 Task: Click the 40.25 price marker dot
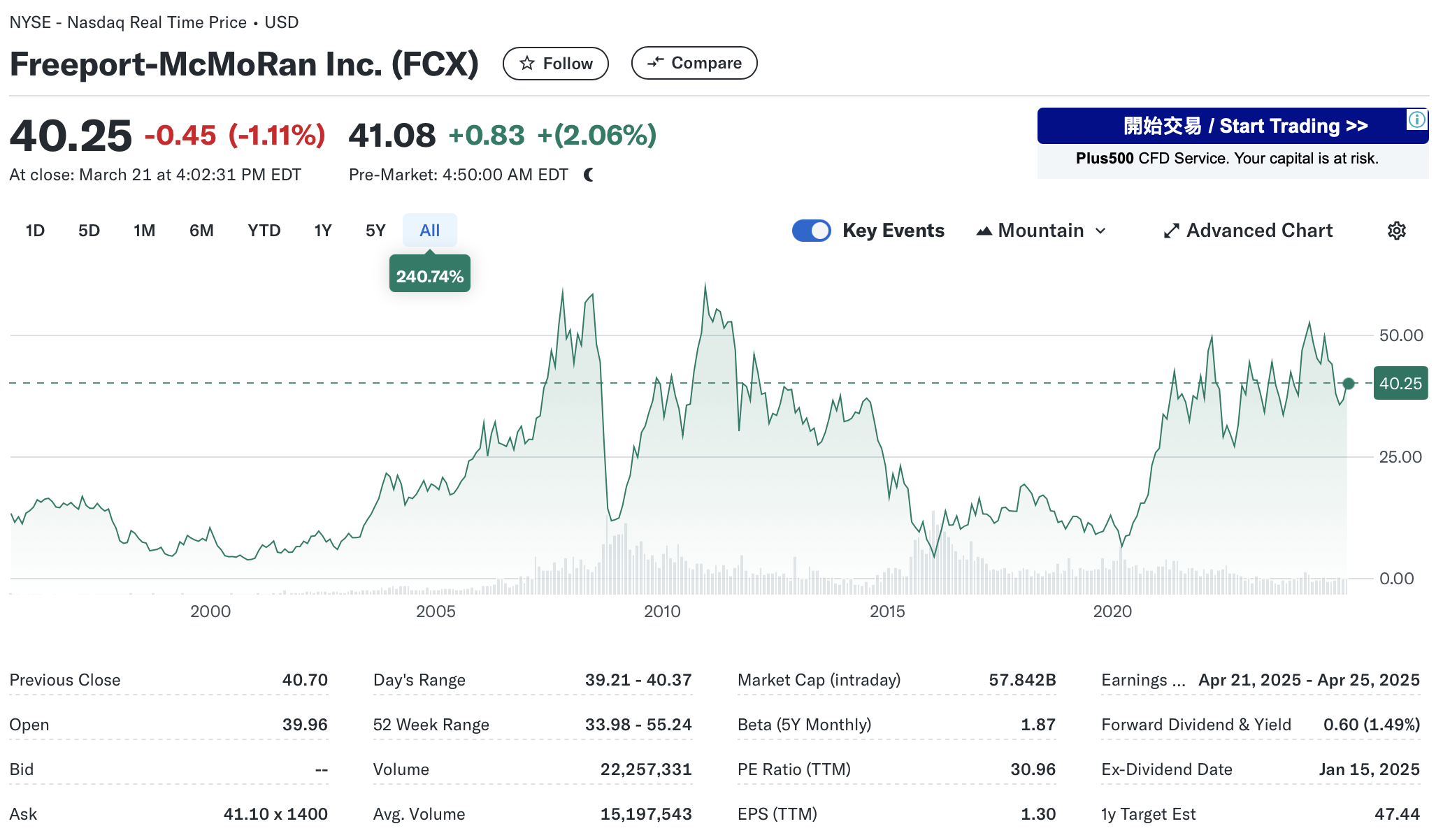click(1349, 384)
